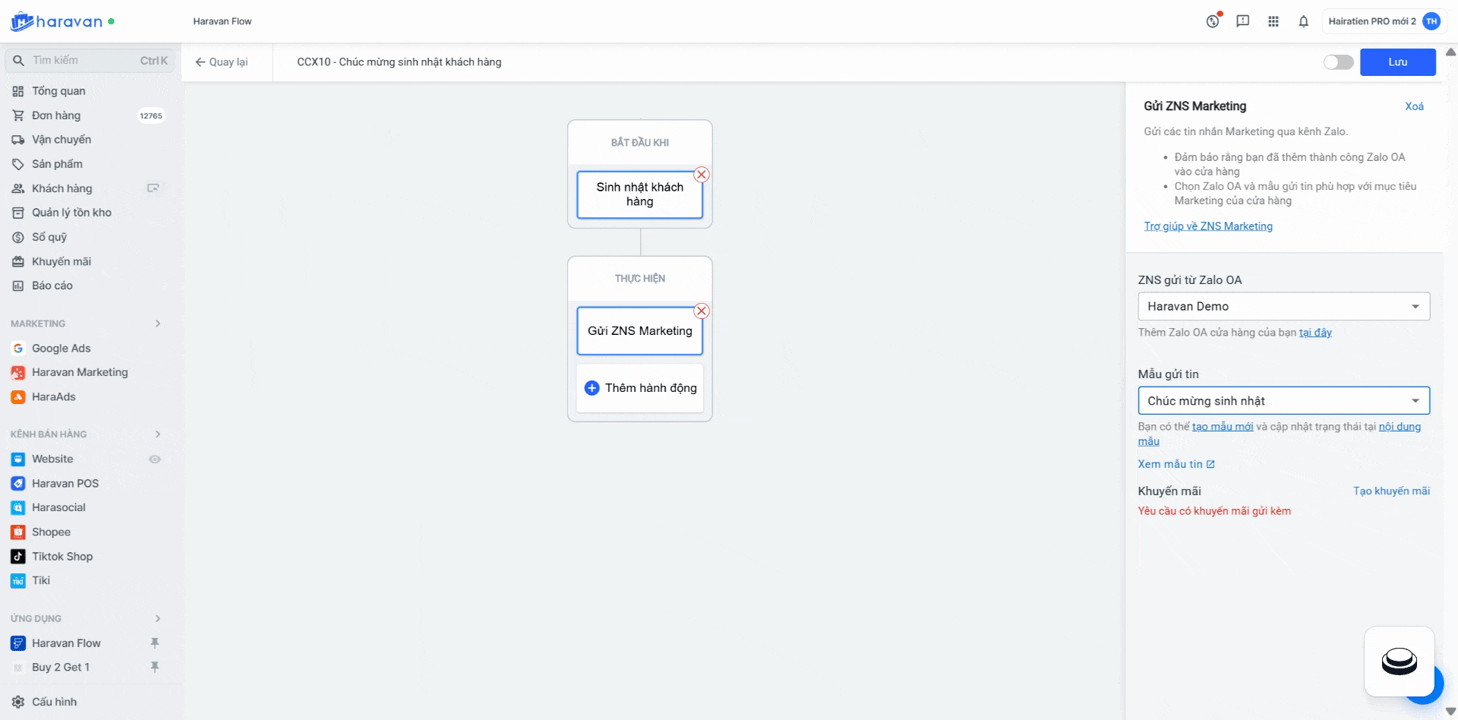This screenshot has height=720, width=1458.
Task: Toggle Website visibility eye icon
Action: (x=155, y=459)
